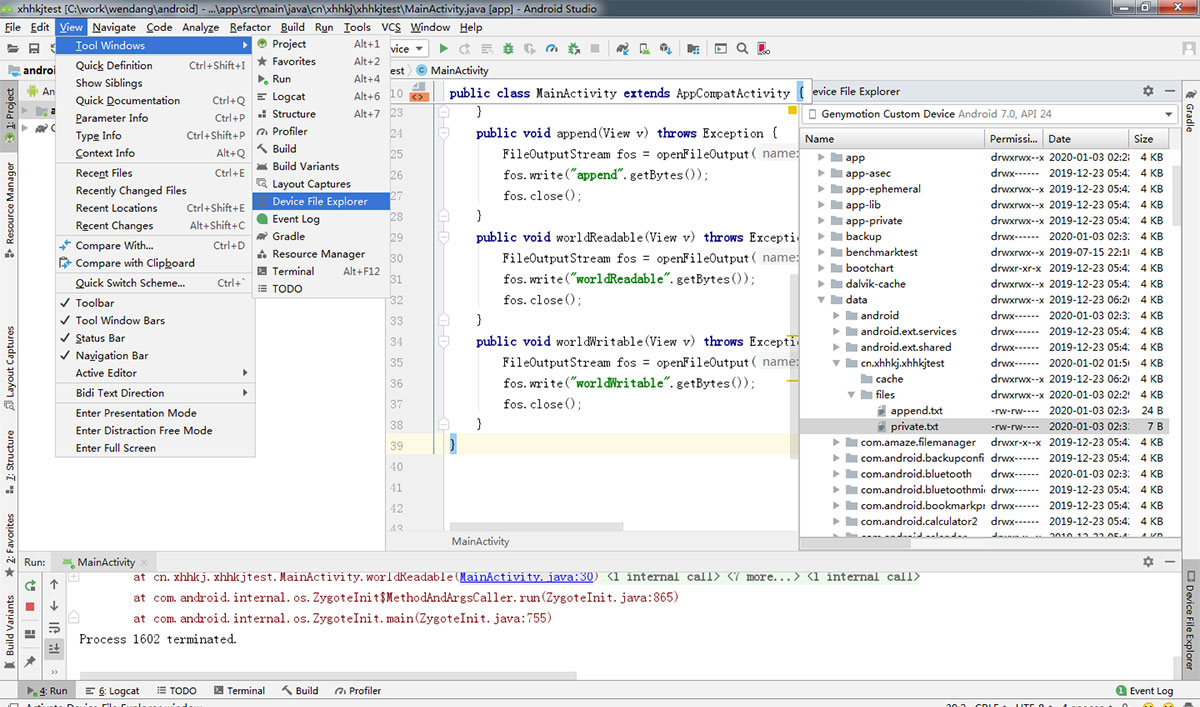The width and height of the screenshot is (1200, 707).
Task: Click the Permissions column header
Action: [x=1014, y=139]
